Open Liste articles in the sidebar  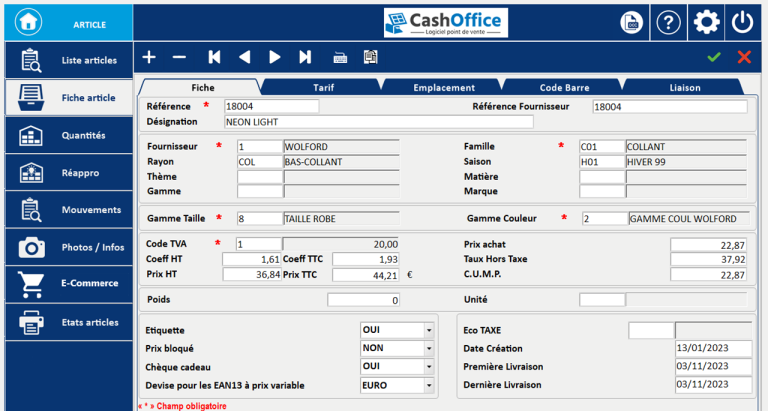click(67, 61)
